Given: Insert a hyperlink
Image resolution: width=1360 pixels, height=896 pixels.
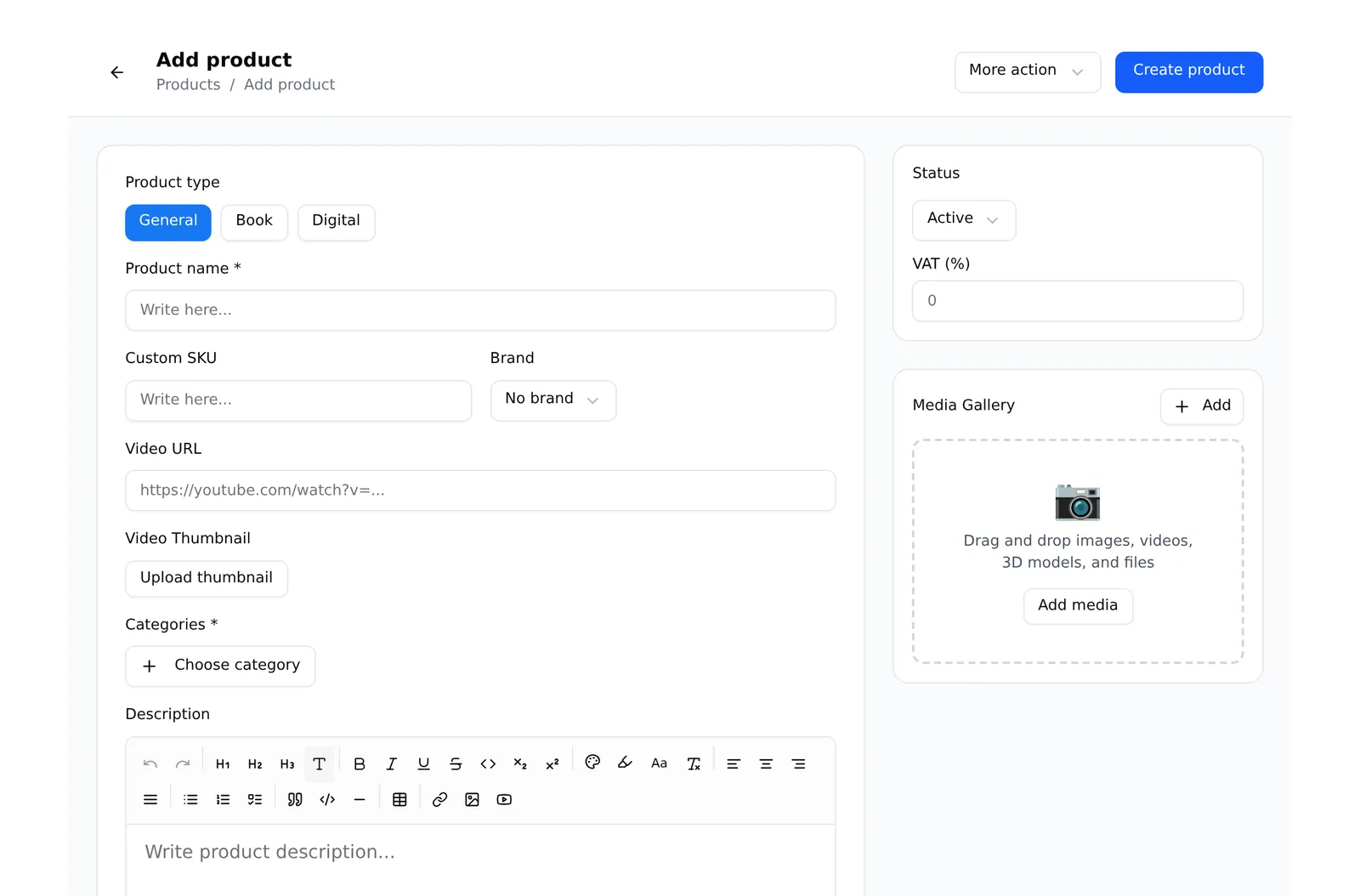Looking at the screenshot, I should [x=439, y=800].
